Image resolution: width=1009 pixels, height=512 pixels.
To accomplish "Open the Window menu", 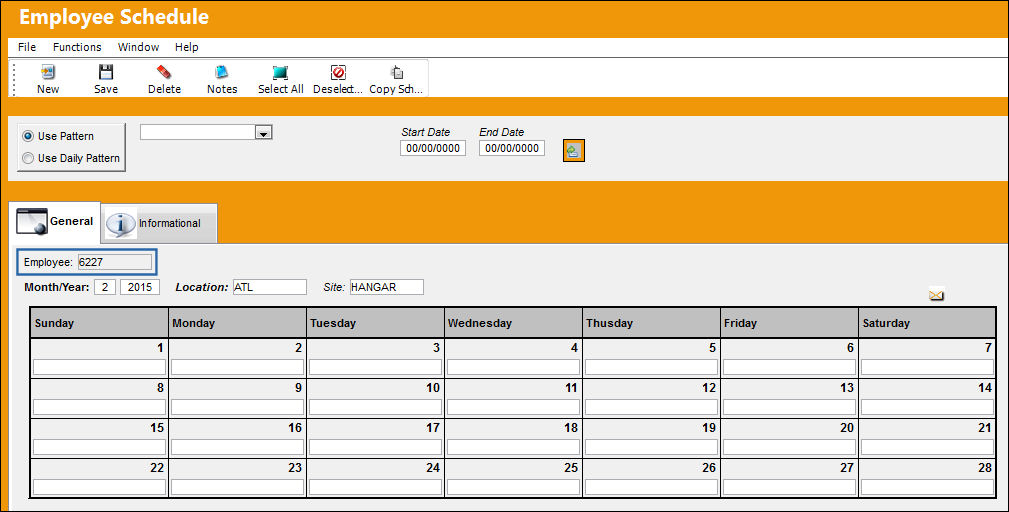I will point(138,47).
